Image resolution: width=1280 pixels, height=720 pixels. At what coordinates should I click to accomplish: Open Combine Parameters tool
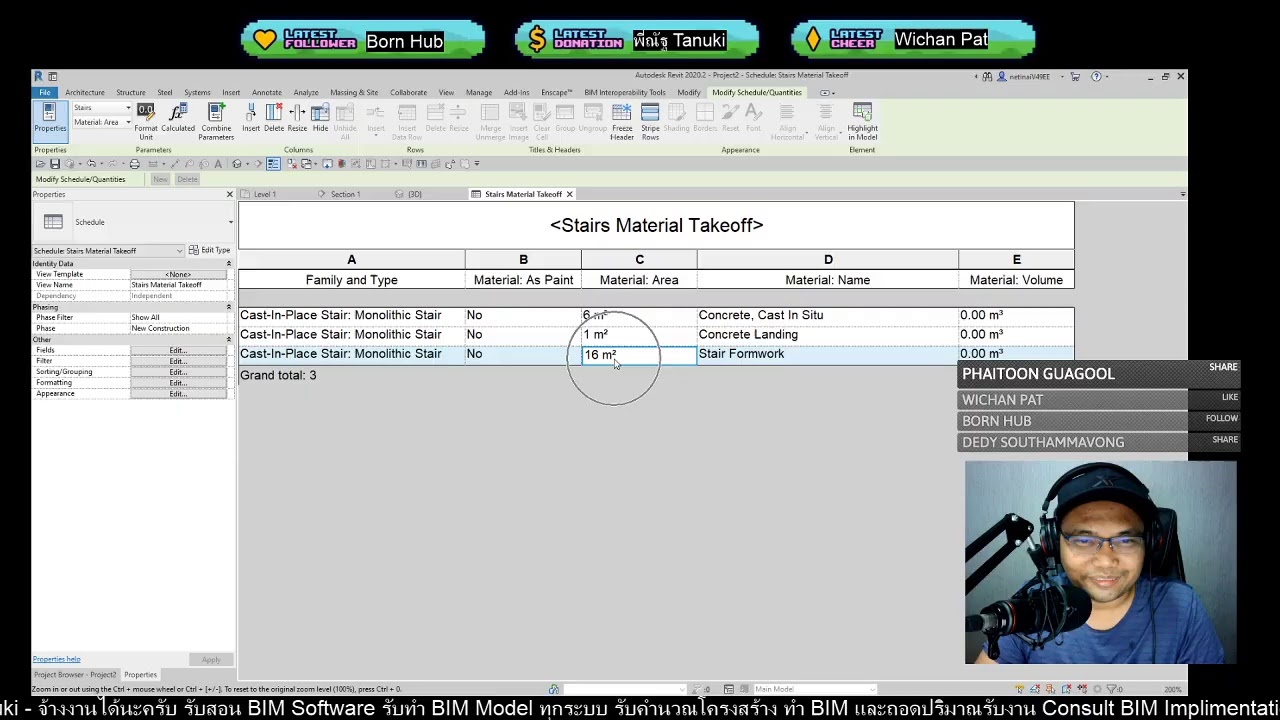tap(216, 121)
